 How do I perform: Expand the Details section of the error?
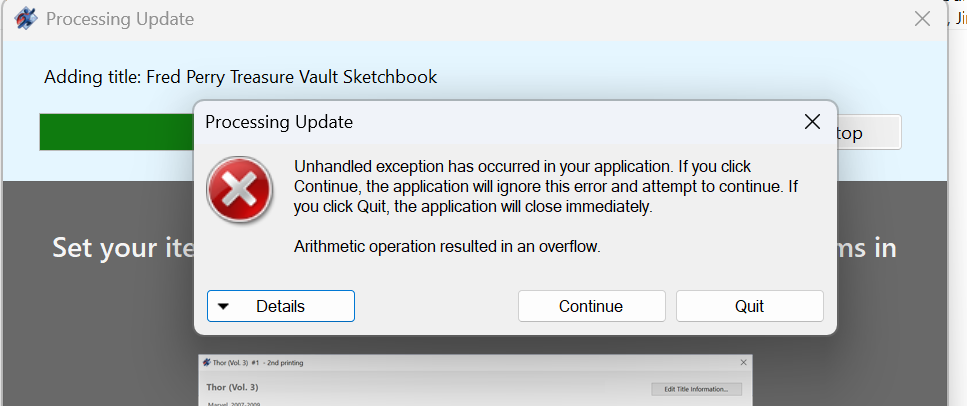tap(281, 306)
